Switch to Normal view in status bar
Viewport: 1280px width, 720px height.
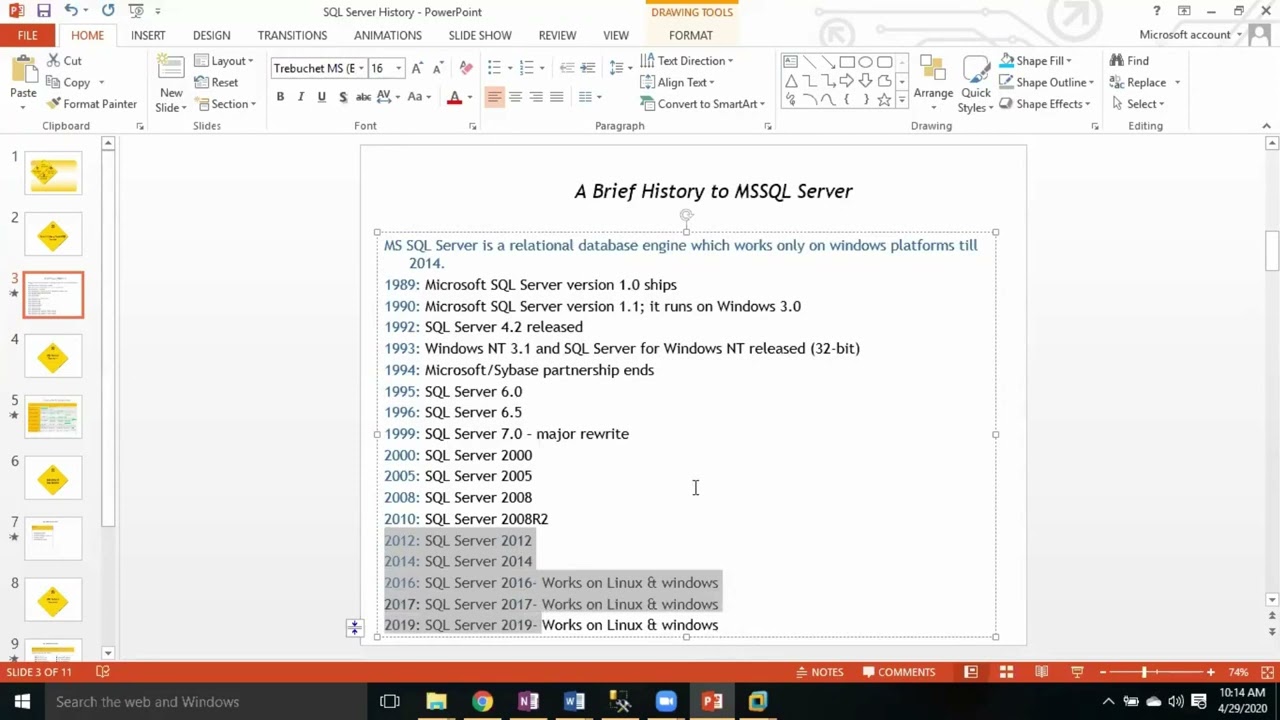pos(971,672)
